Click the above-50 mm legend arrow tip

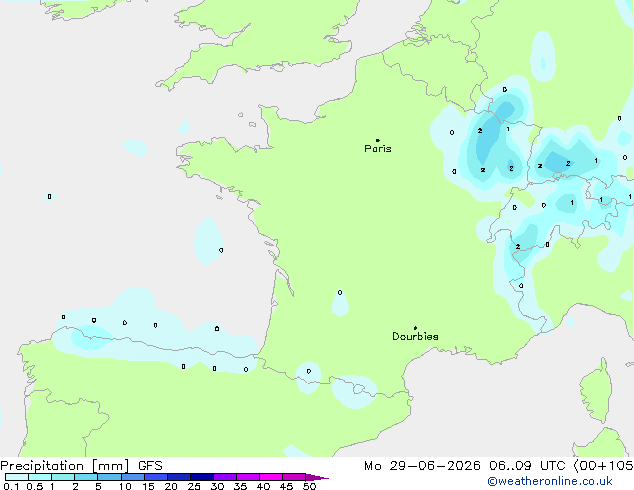317,477
